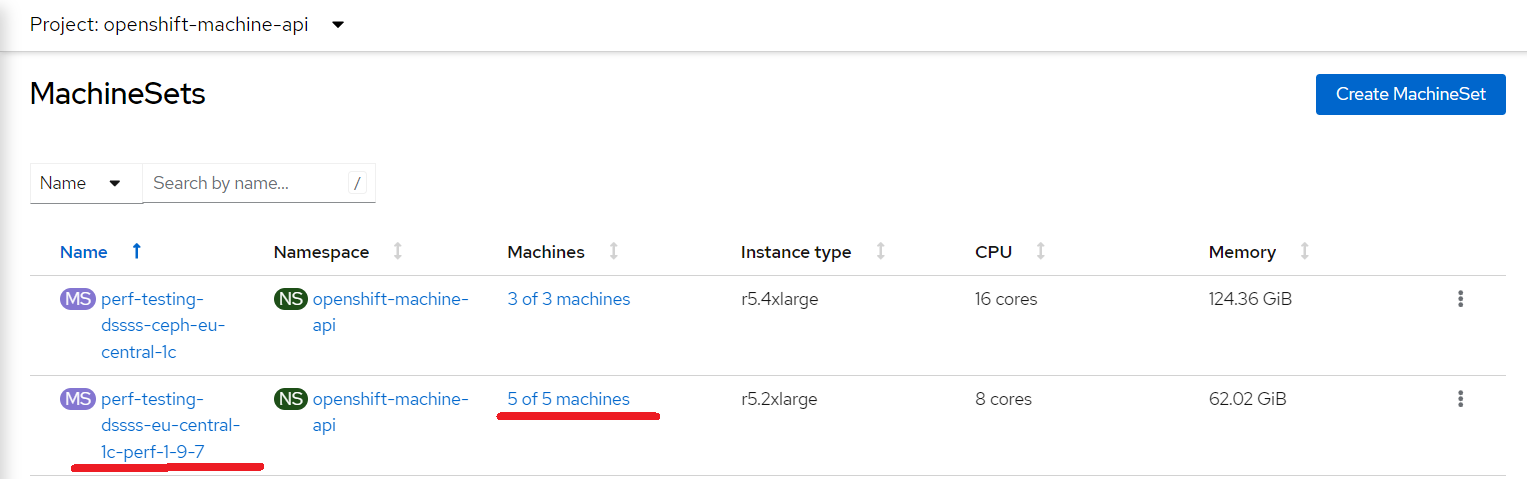The height and width of the screenshot is (479, 1527).
Task: Select the 124.36 GiB memory cell
Action: coord(1251,299)
